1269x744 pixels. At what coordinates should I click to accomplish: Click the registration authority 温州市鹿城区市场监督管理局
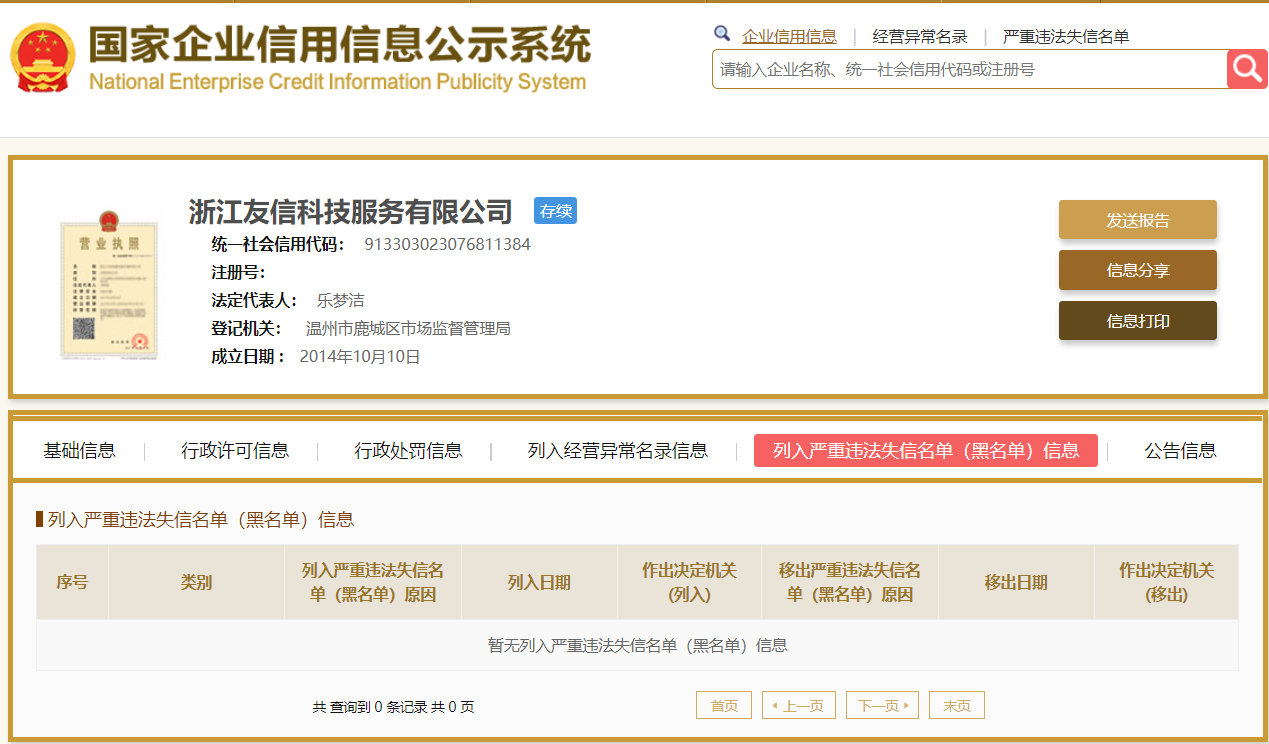tap(408, 328)
